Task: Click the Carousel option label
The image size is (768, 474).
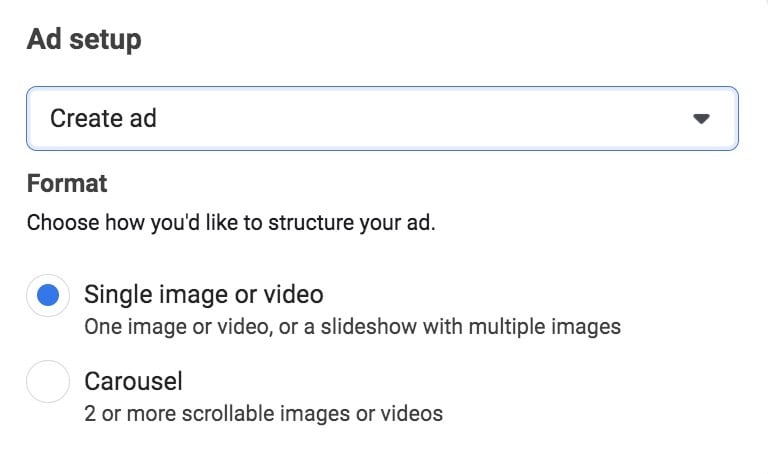Action: (x=133, y=380)
